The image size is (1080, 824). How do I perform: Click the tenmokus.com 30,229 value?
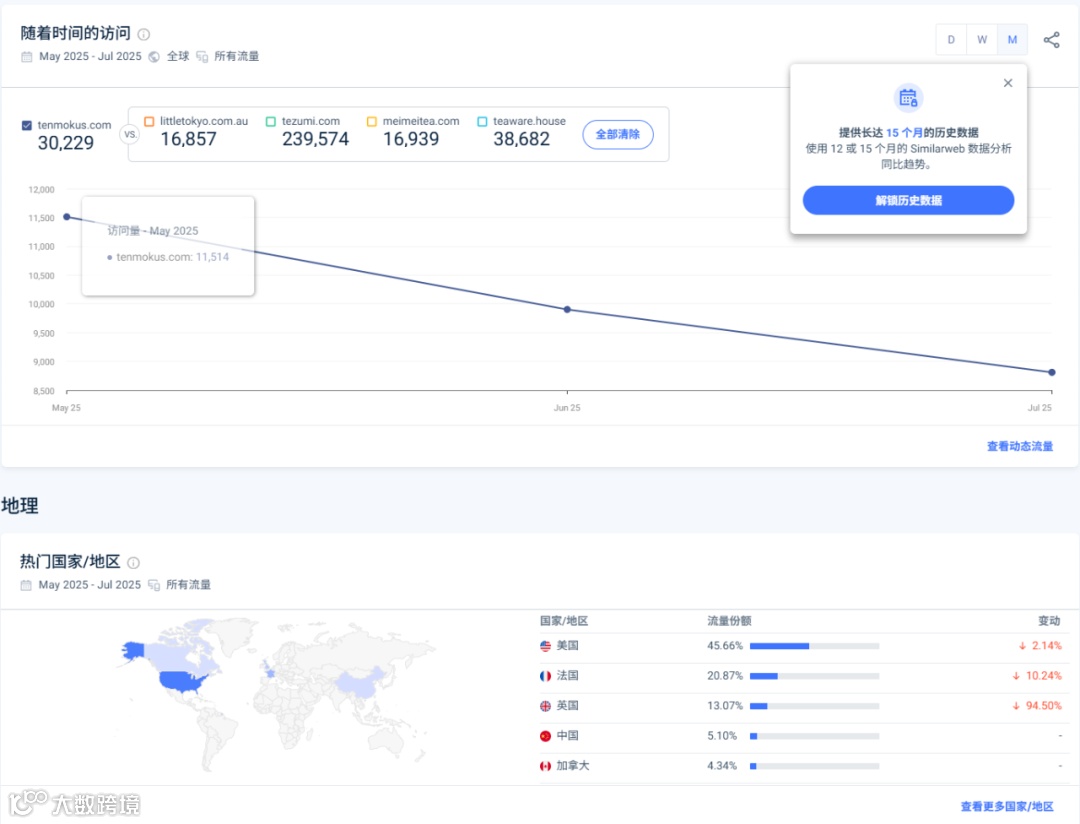pos(65,143)
